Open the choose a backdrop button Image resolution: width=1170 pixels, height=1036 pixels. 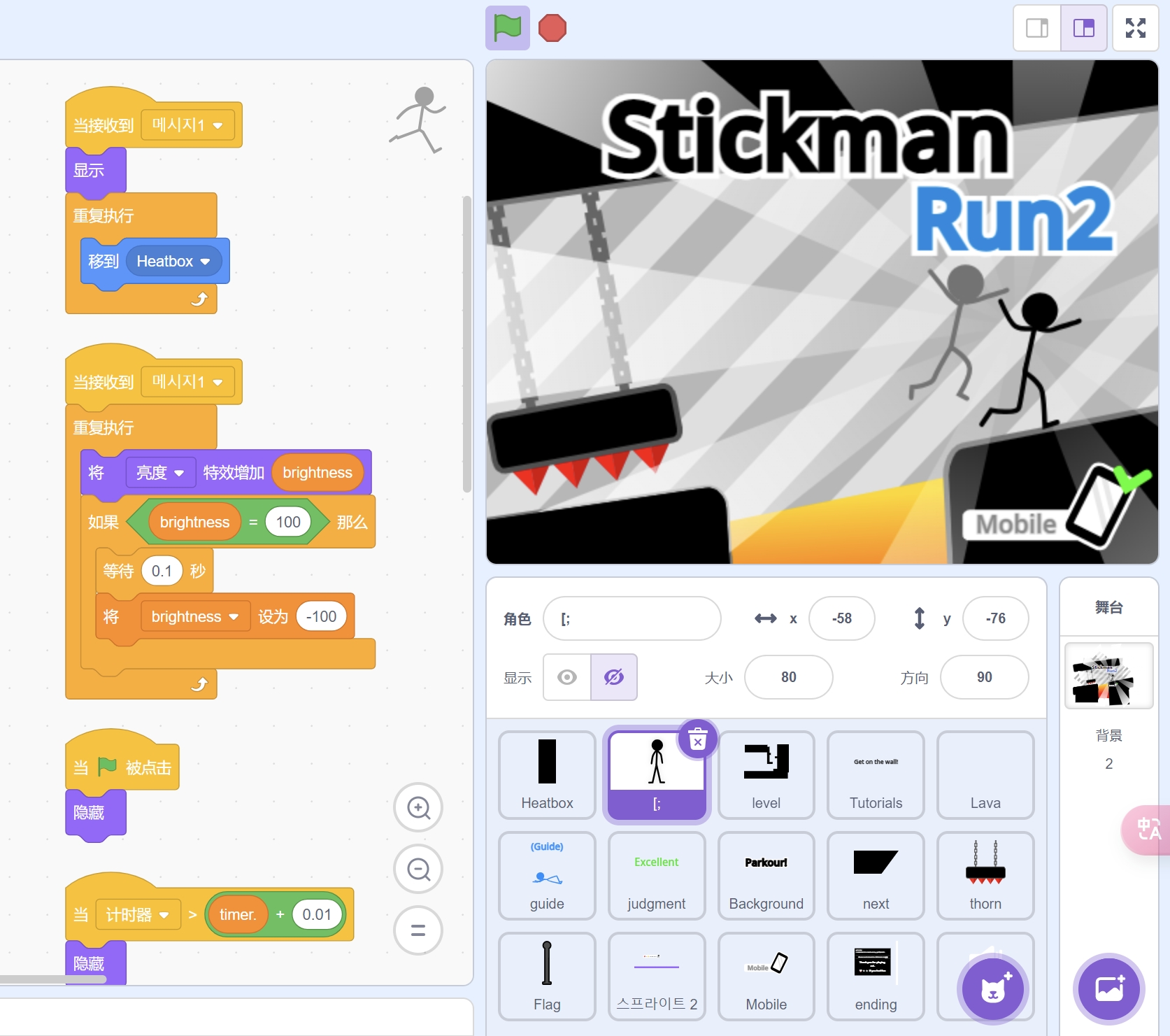tap(1108, 989)
